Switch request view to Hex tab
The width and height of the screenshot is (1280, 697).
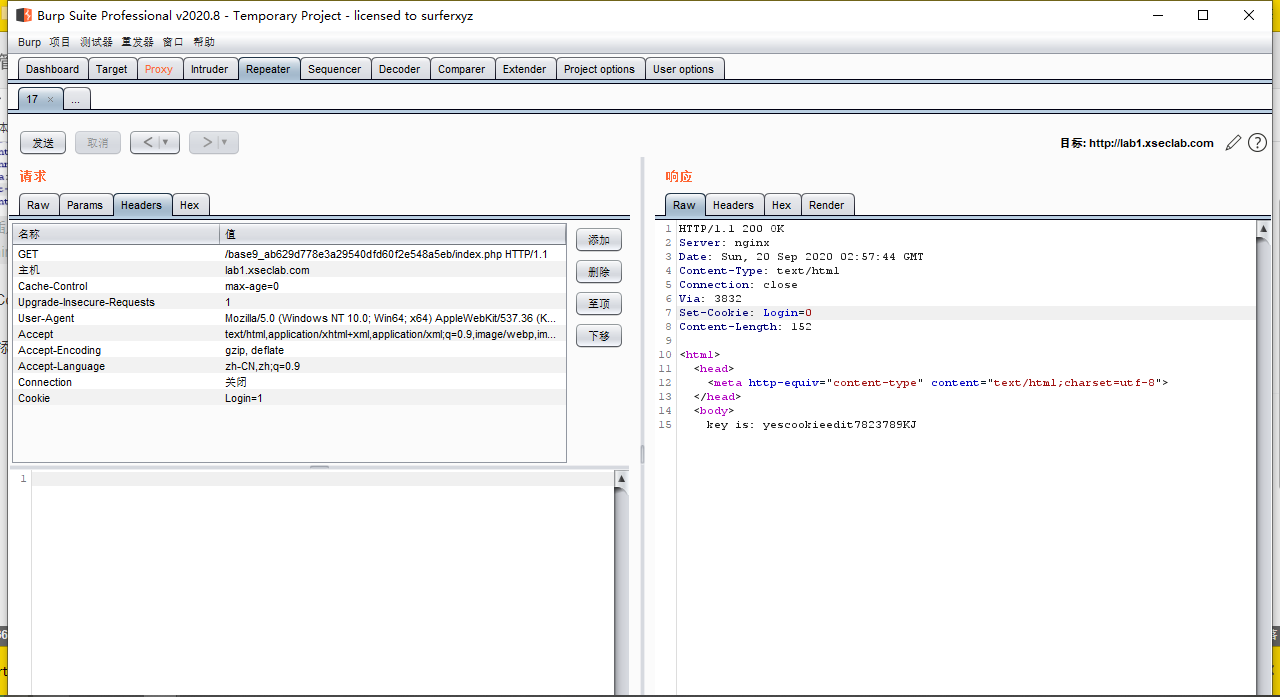(190, 205)
